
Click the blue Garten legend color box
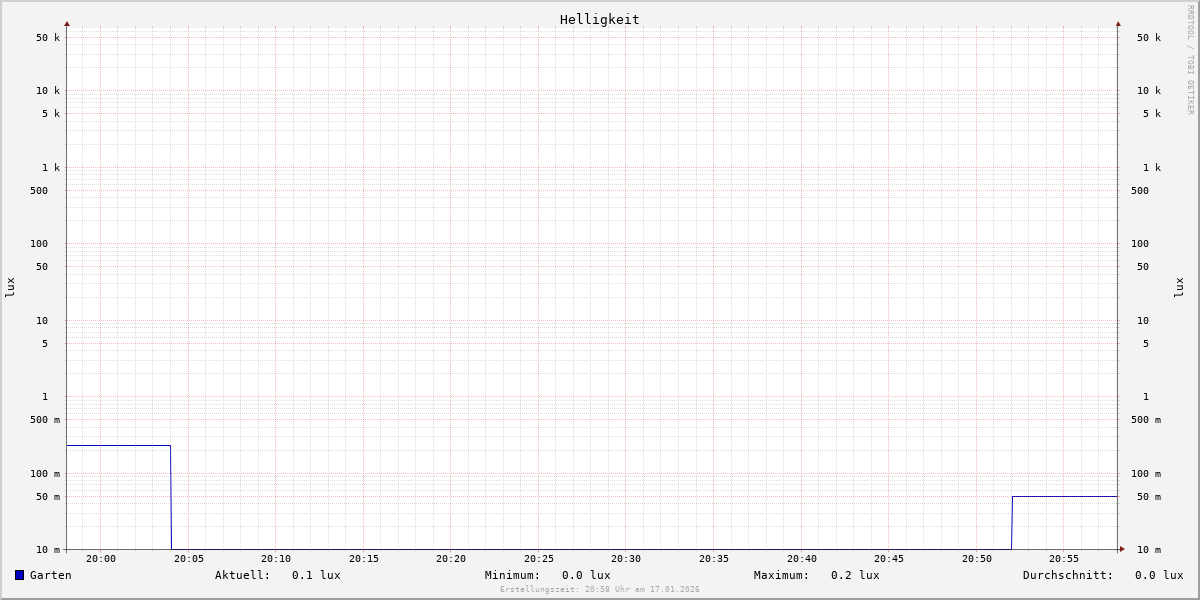(19, 575)
